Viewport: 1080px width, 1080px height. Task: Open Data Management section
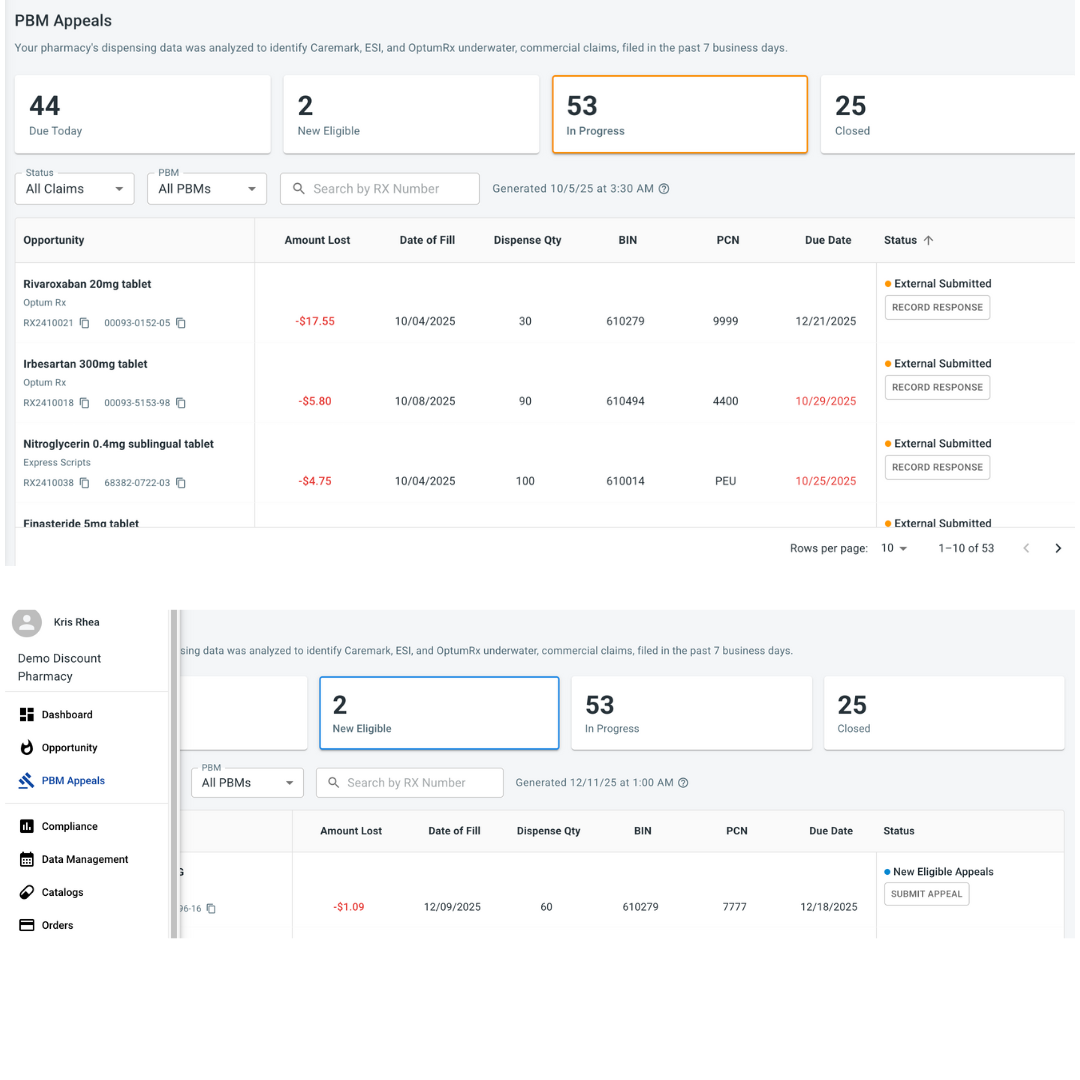coord(84,860)
